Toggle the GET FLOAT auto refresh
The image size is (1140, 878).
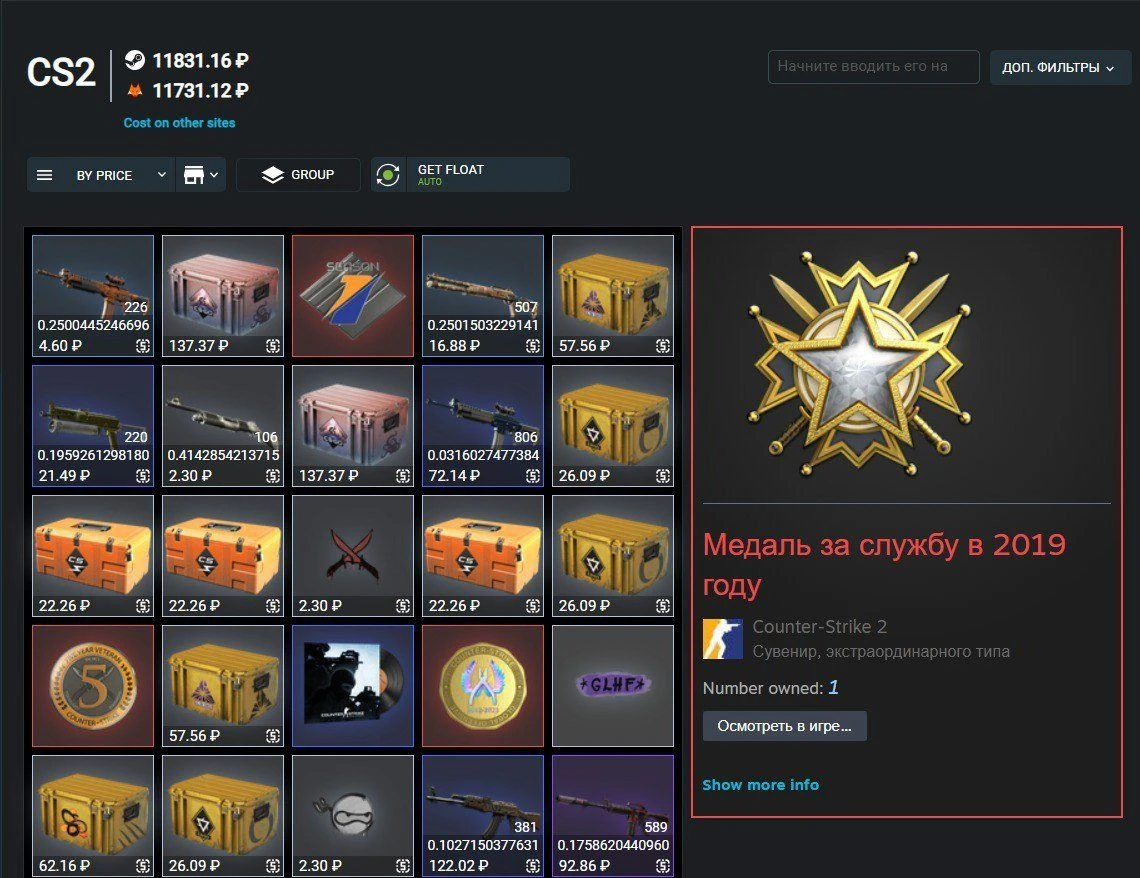coord(388,175)
